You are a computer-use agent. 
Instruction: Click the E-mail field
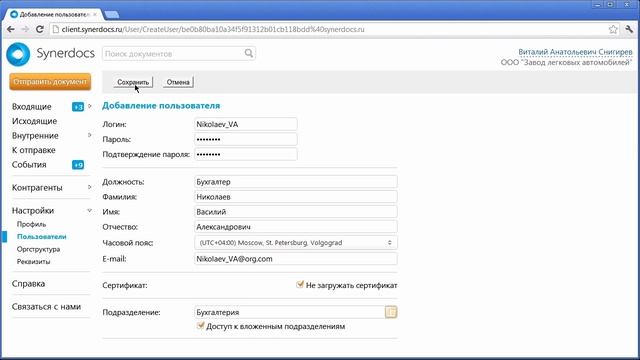click(296, 259)
